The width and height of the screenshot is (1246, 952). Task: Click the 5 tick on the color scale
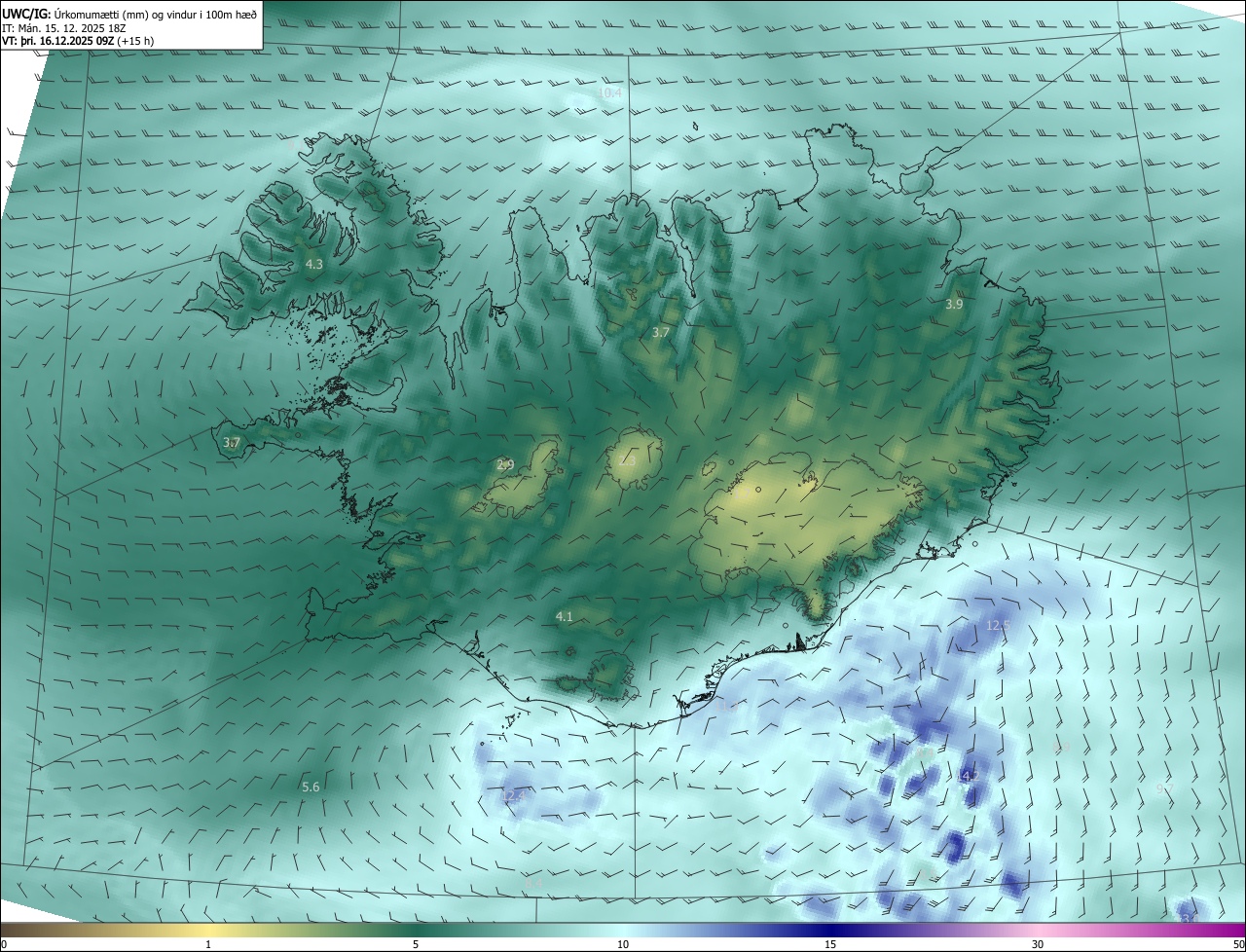[416, 944]
